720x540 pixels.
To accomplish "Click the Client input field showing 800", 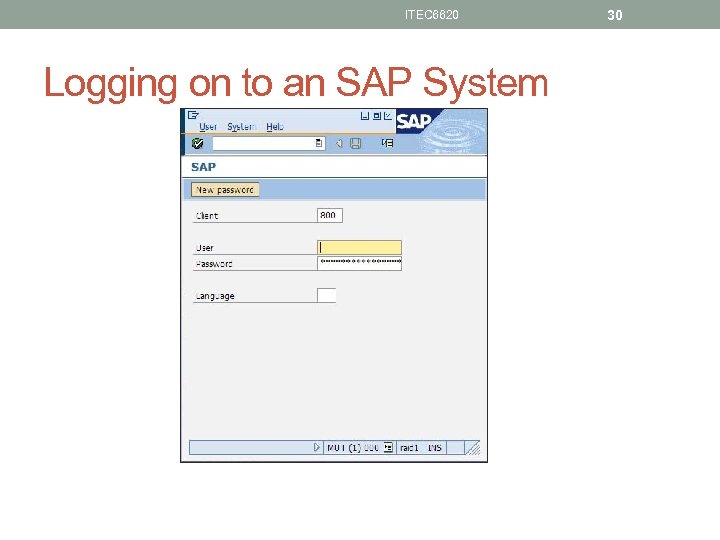I will click(x=330, y=215).
